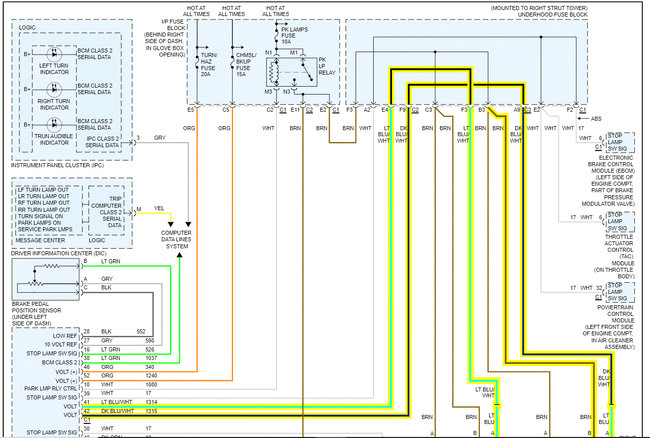Click connector terminal label E5

pos(191,110)
